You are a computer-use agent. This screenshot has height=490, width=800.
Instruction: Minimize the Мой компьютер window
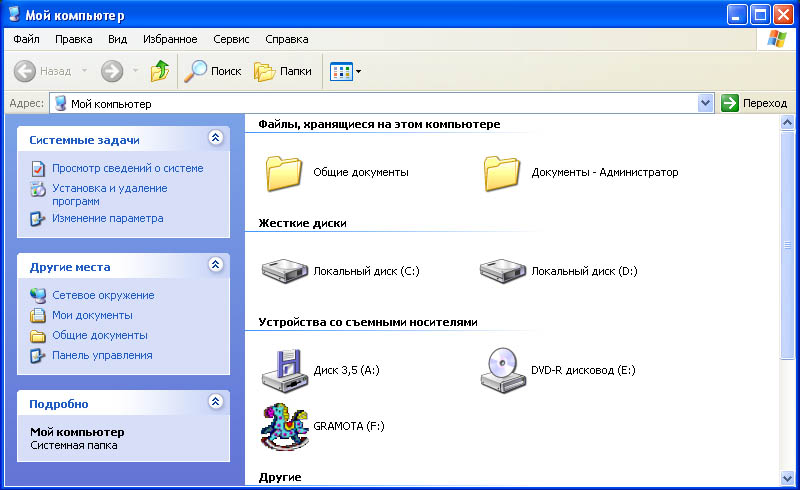tap(737, 15)
